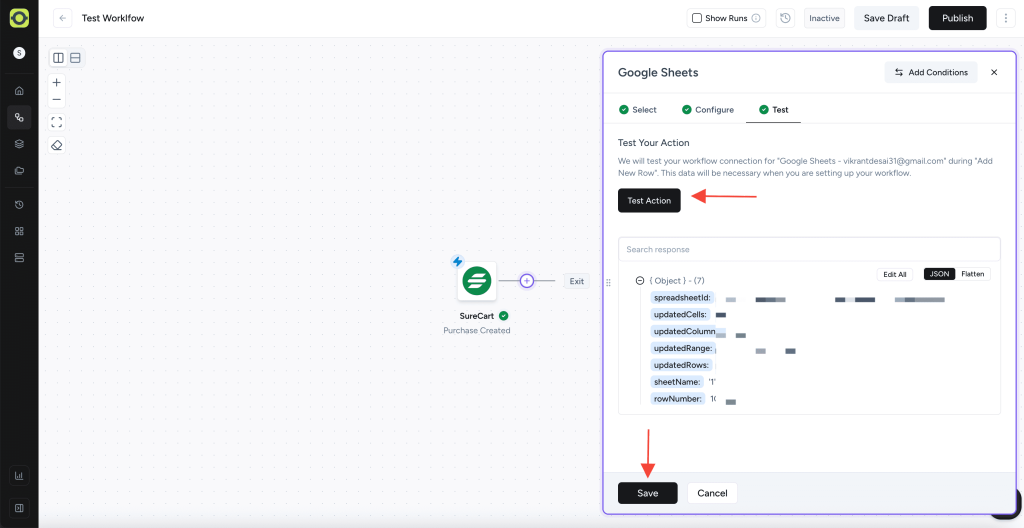Screen dimensions: 1024x528
Task: Click the eraser icon on canvas toolbar
Action: tap(57, 145)
